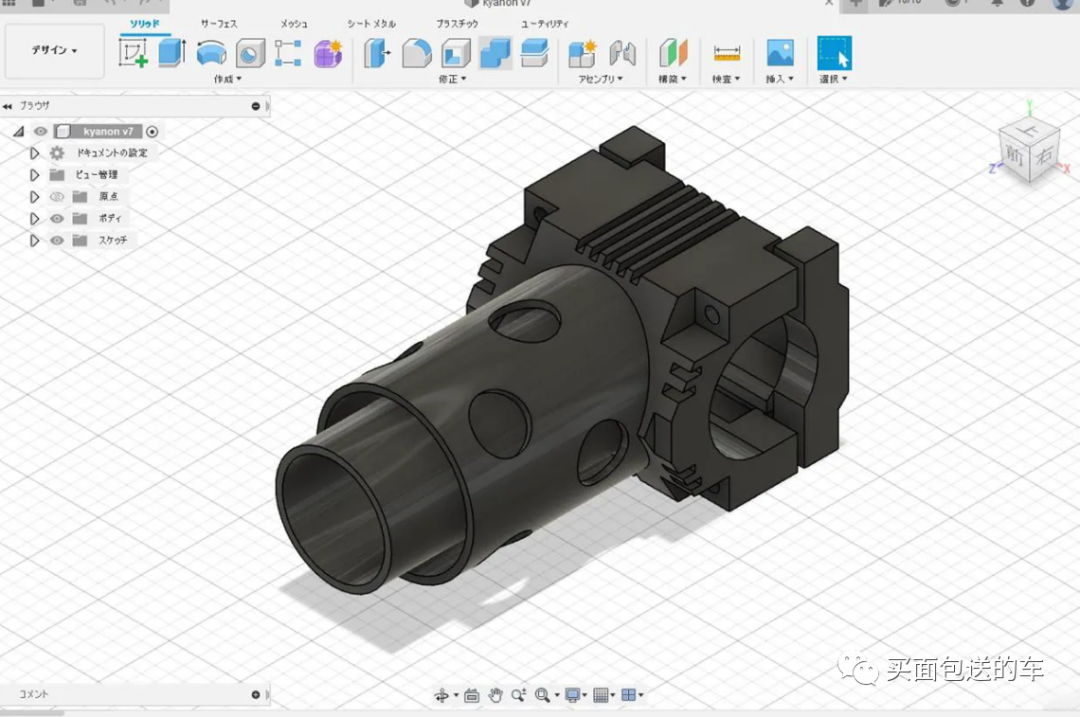Screen dimensions: 1080x717
Task: Open the アセンブリ dropdown menu
Action: click(601, 79)
